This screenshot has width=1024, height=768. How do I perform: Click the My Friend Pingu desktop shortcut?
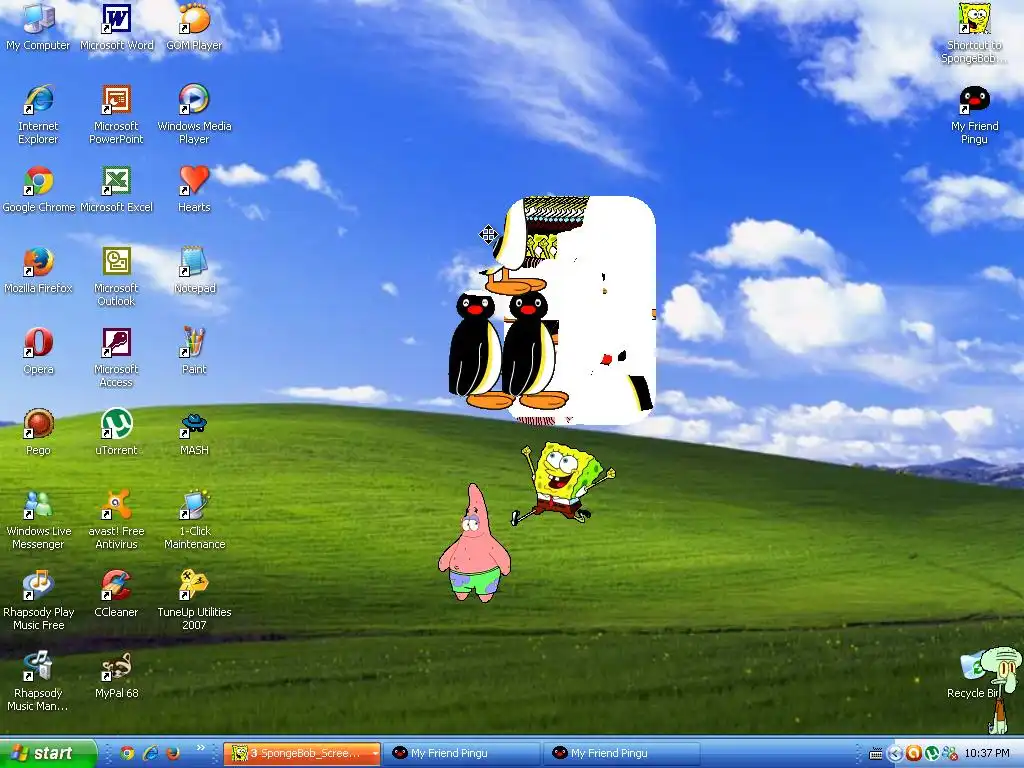coord(974,114)
